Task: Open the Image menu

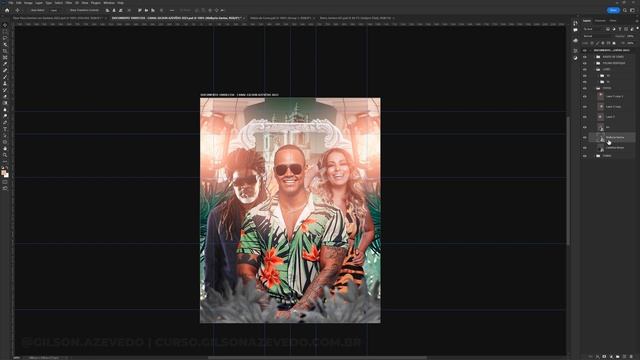Action: coord(28,2)
